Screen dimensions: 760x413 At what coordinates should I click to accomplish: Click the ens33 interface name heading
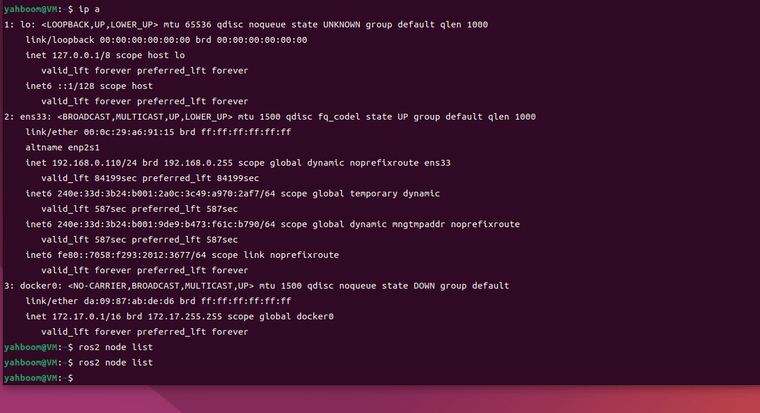pos(35,117)
